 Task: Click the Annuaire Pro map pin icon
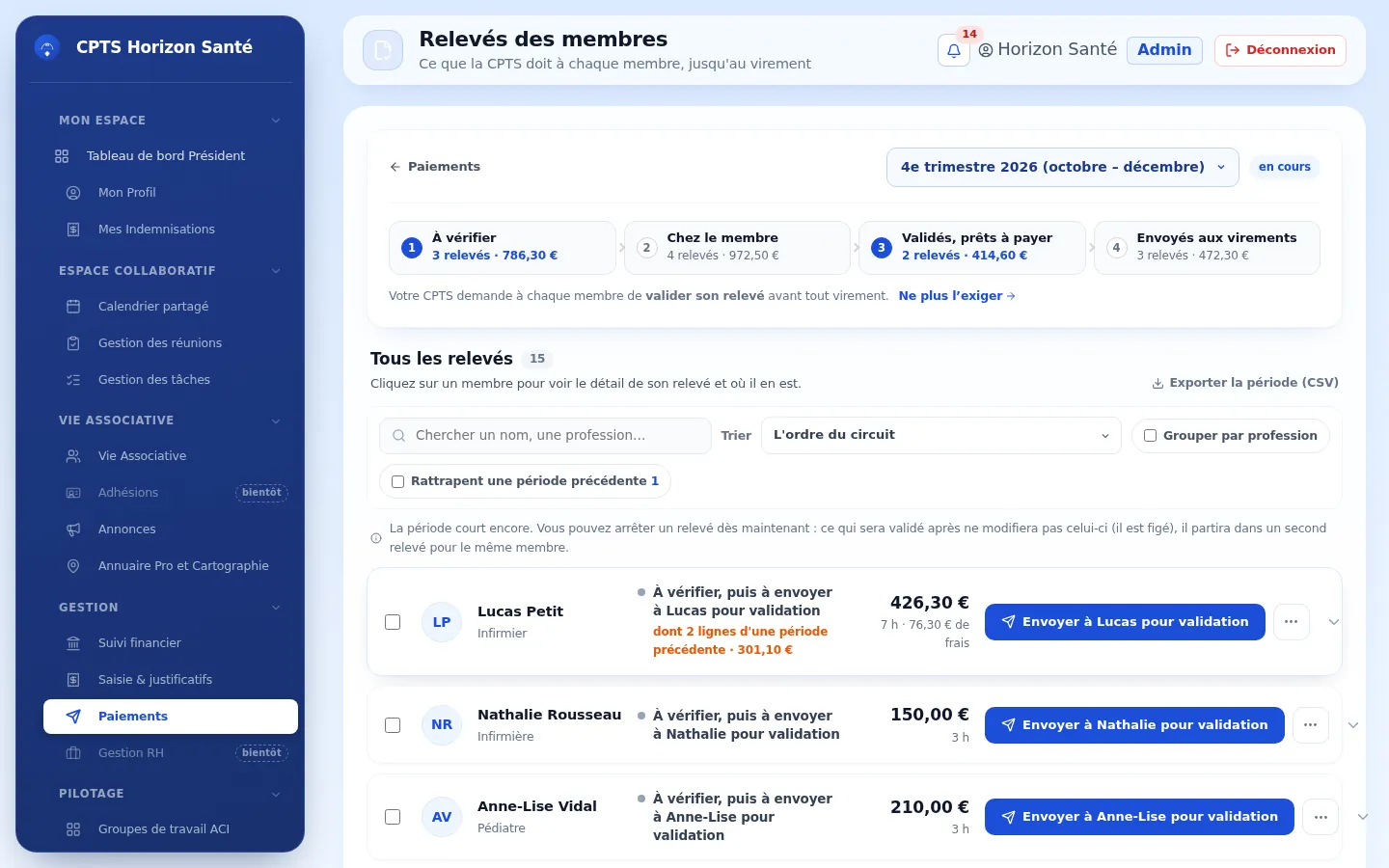[x=73, y=566]
